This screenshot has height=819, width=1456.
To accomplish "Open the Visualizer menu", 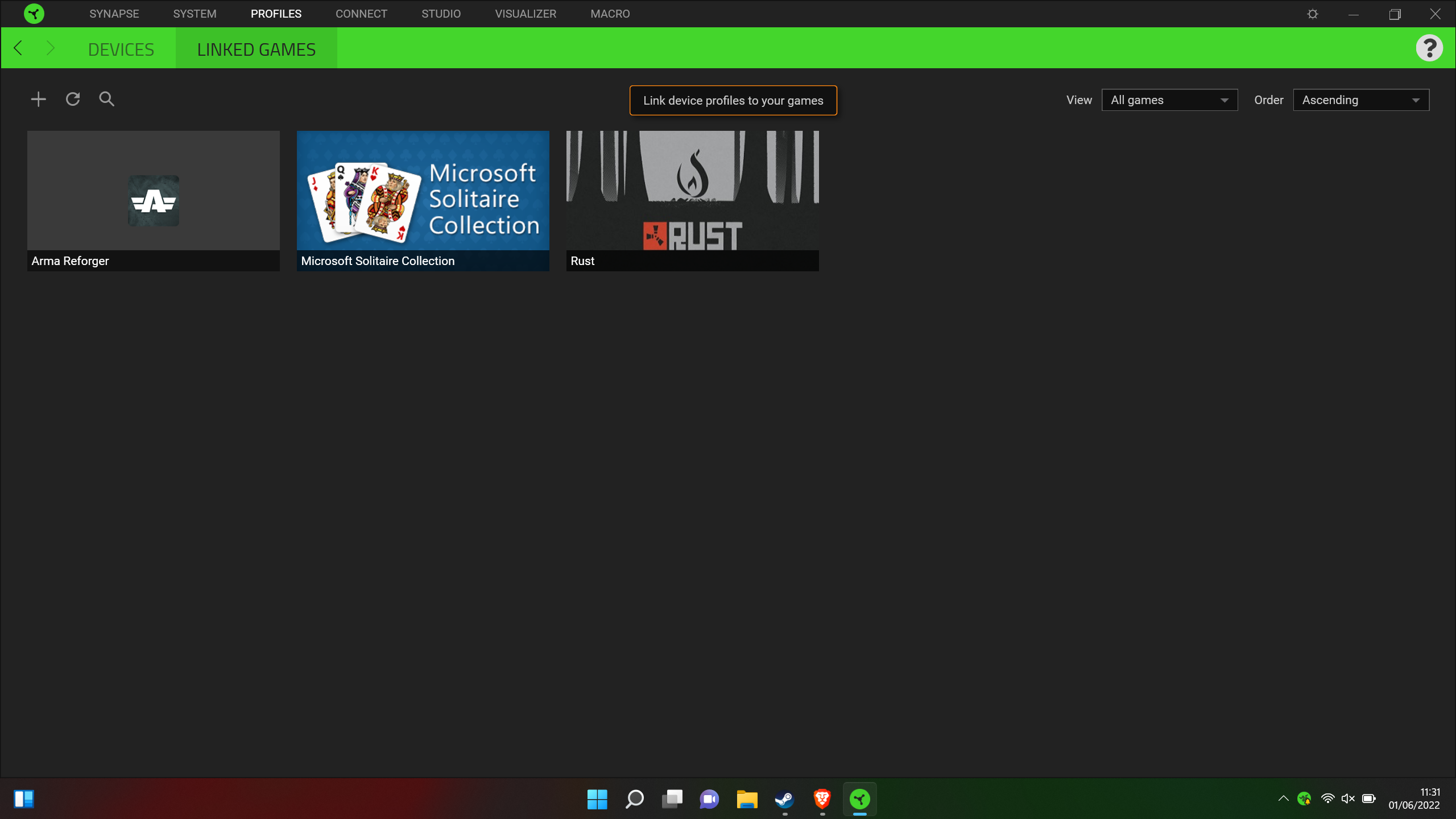I will pyautogui.click(x=526, y=13).
